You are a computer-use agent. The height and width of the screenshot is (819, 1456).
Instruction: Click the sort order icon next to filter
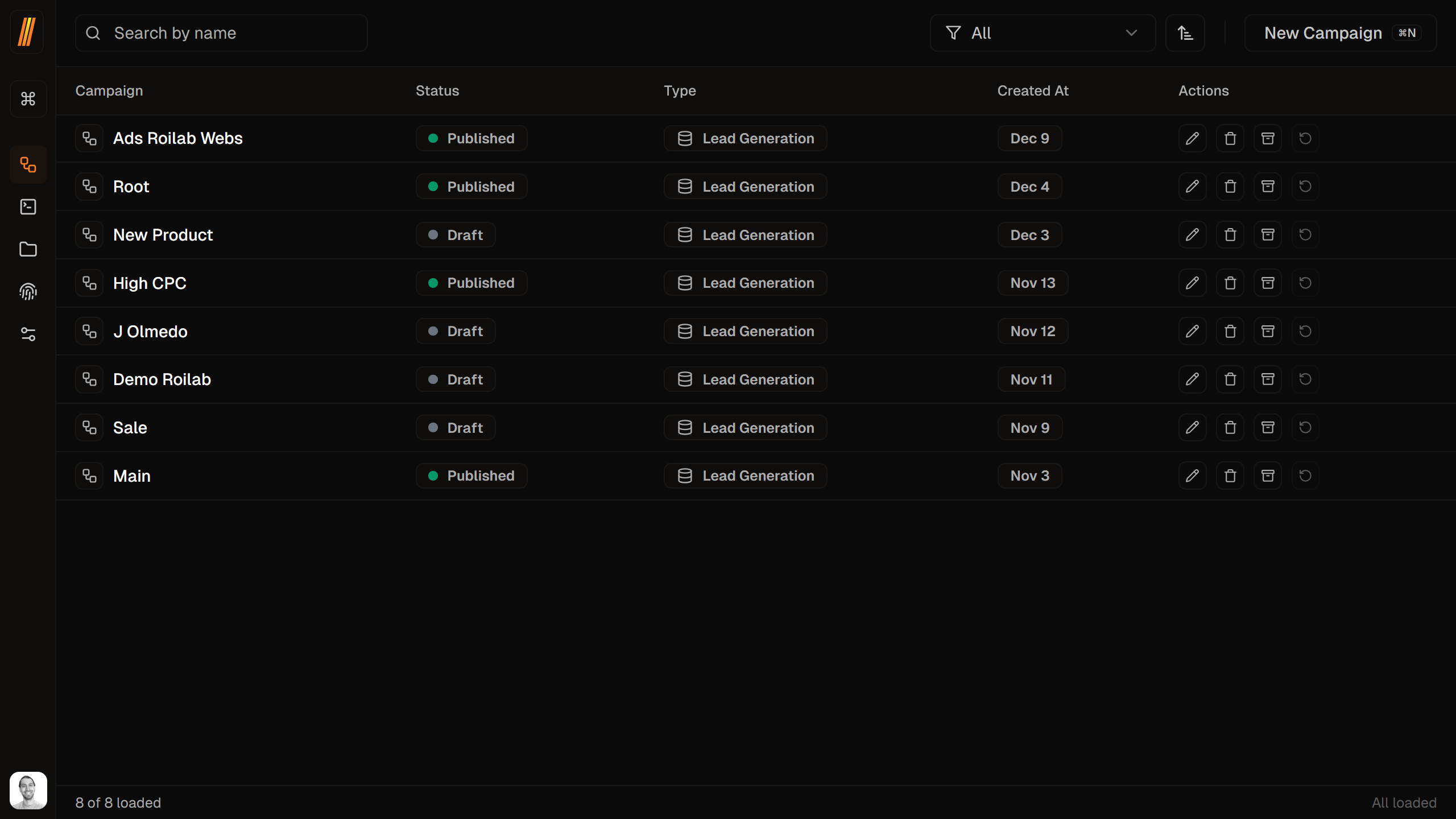(1185, 32)
